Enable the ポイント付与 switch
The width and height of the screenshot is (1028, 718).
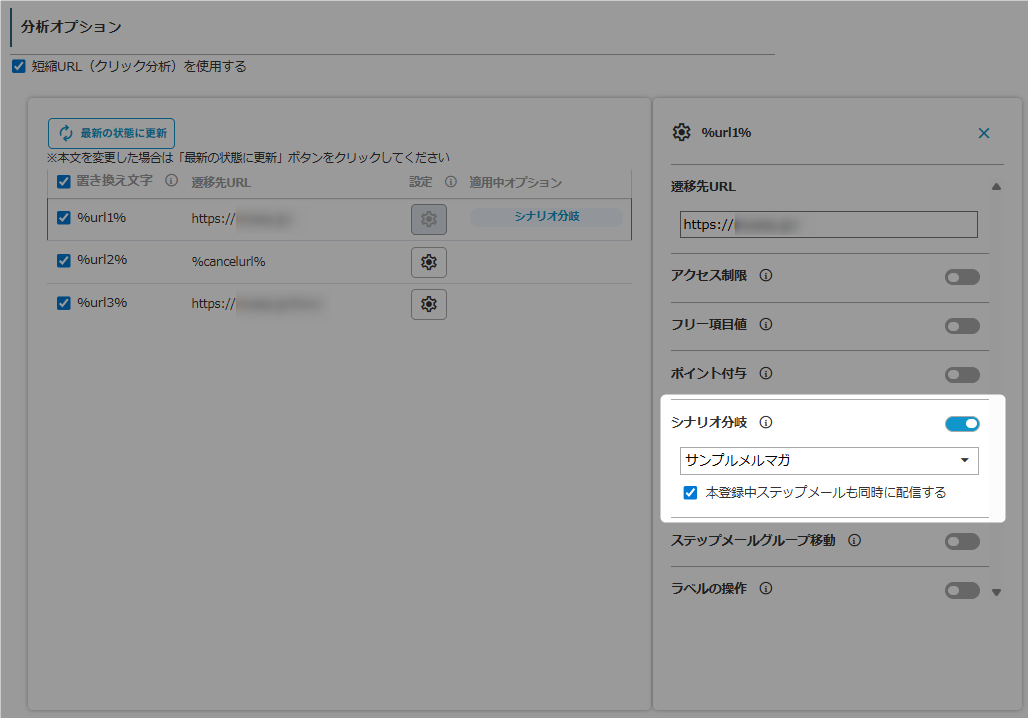962,375
